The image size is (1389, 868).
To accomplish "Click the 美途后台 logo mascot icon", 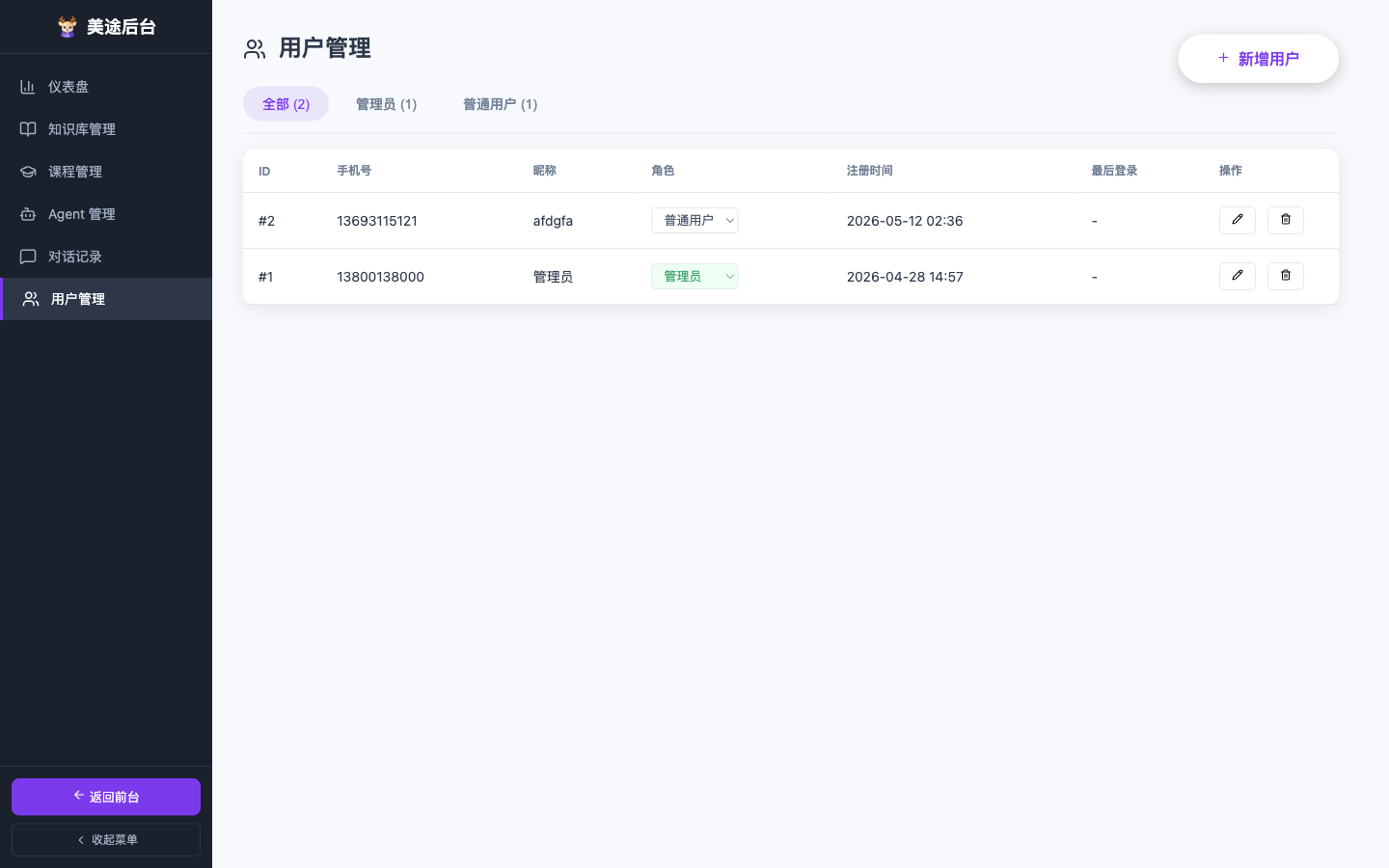I will [67, 27].
